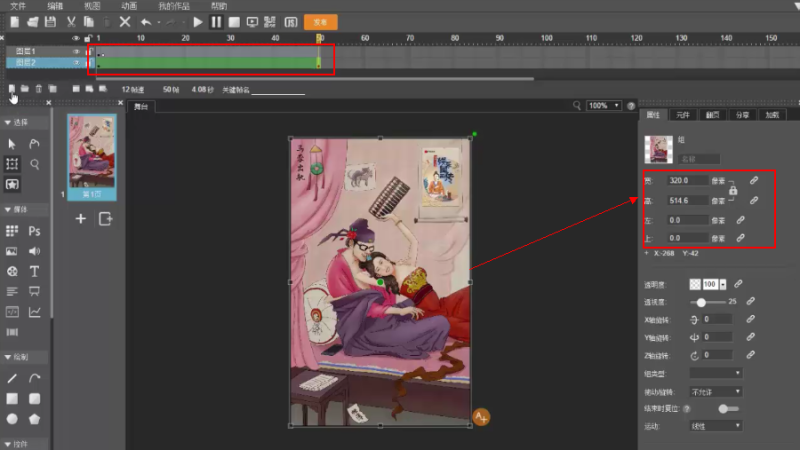This screenshot has width=800, height=450.
Task: Undo the last action
Action: pos(146,22)
